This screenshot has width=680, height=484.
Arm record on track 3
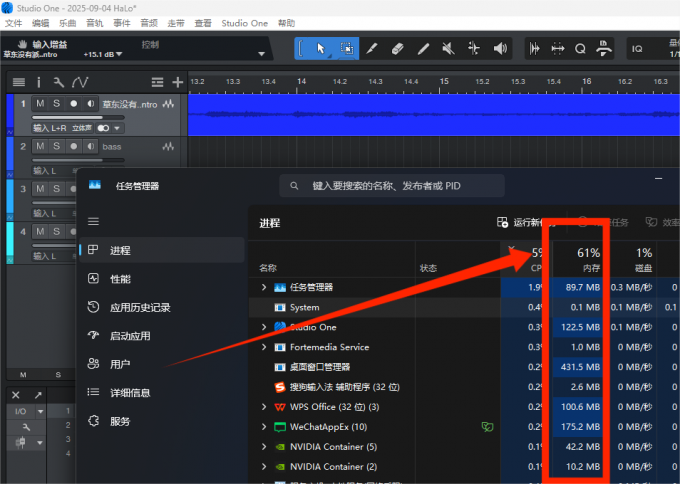73,188
